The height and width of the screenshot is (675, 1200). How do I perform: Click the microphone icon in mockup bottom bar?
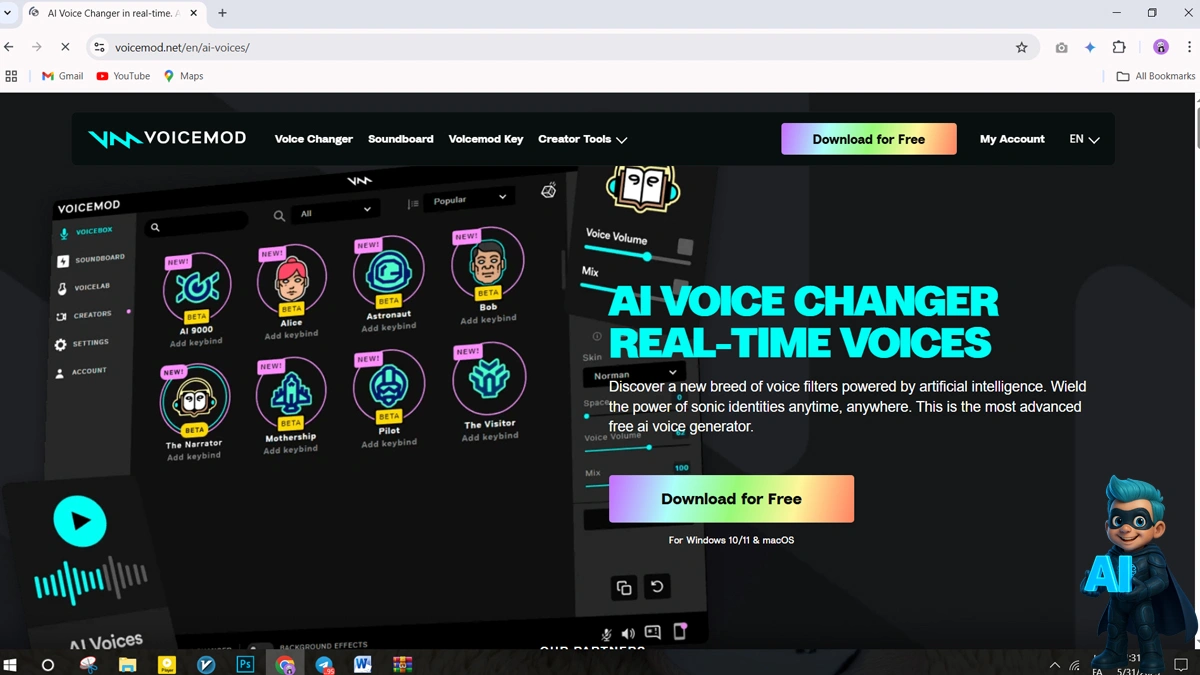[606, 634]
